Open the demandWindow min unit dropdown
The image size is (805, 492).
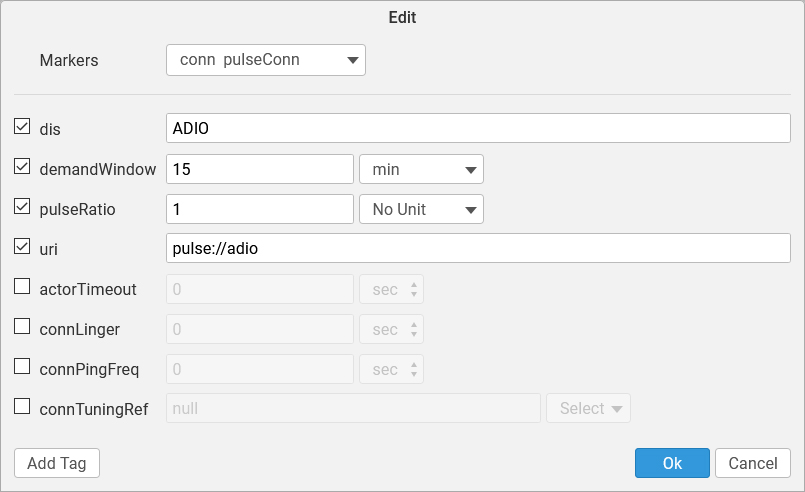(421, 169)
